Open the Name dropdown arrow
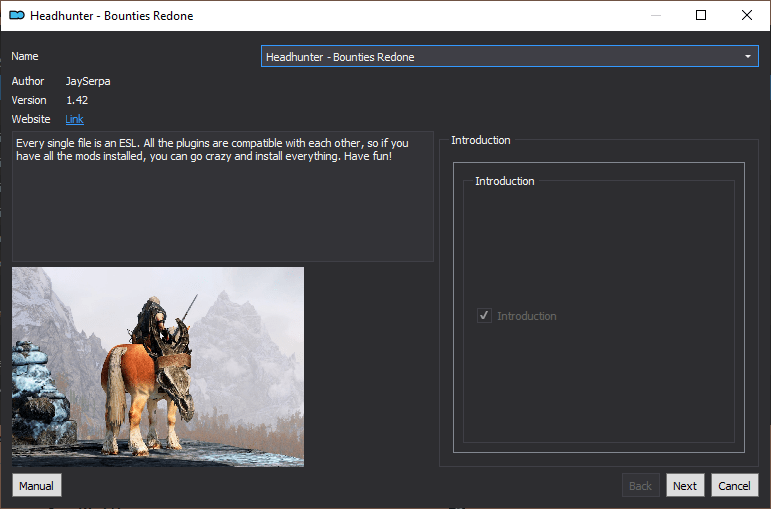Viewport: 771px width, 509px height. click(747, 57)
